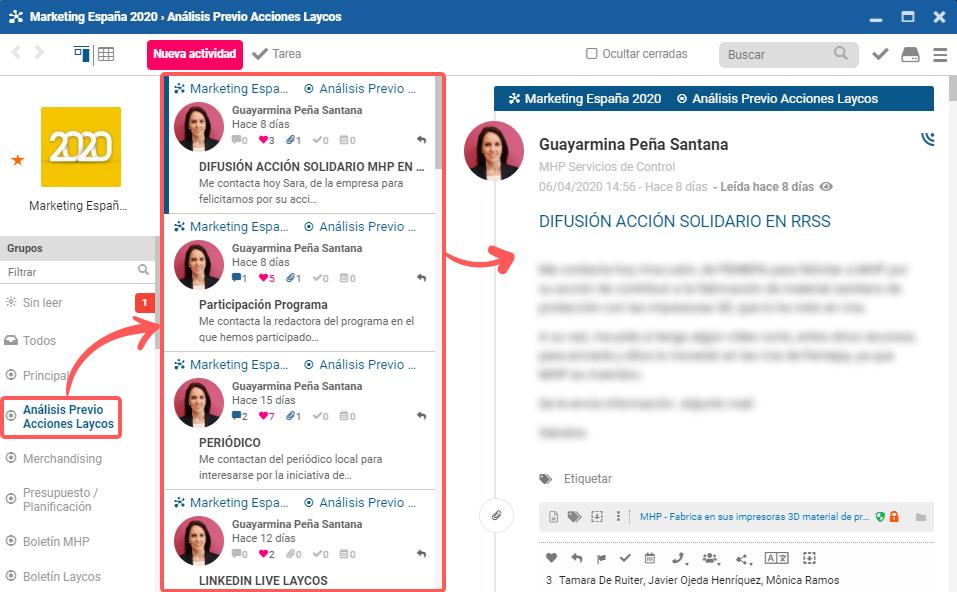The width and height of the screenshot is (957, 592).
Task: Like the activity with the heart
Action: click(x=551, y=557)
